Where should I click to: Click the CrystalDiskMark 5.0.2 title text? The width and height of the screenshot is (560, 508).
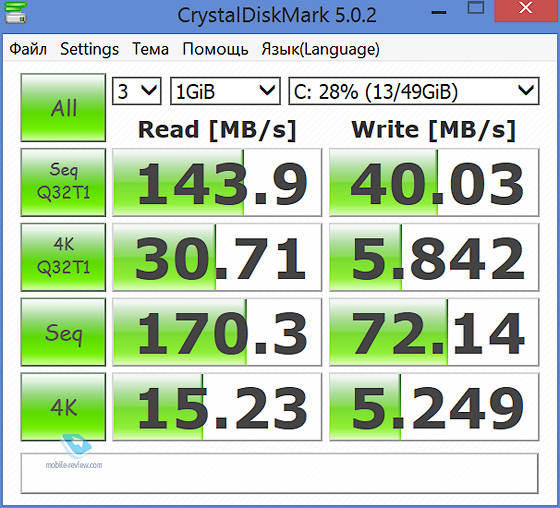click(x=277, y=15)
